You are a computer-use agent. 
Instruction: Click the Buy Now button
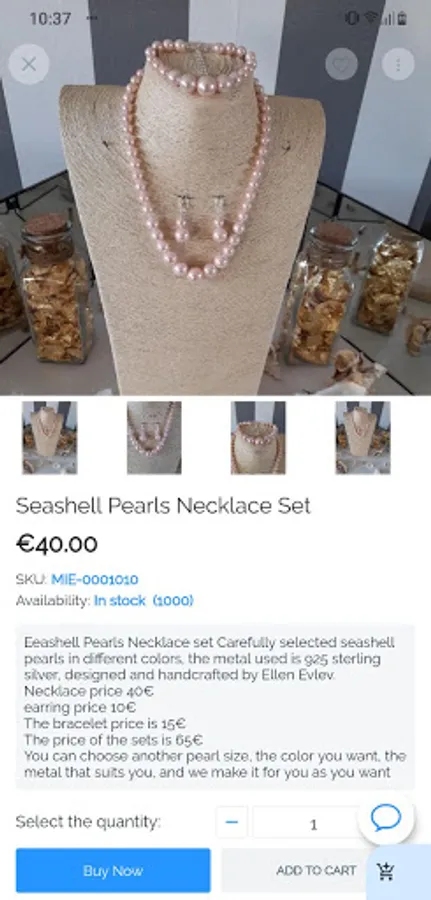click(x=113, y=871)
